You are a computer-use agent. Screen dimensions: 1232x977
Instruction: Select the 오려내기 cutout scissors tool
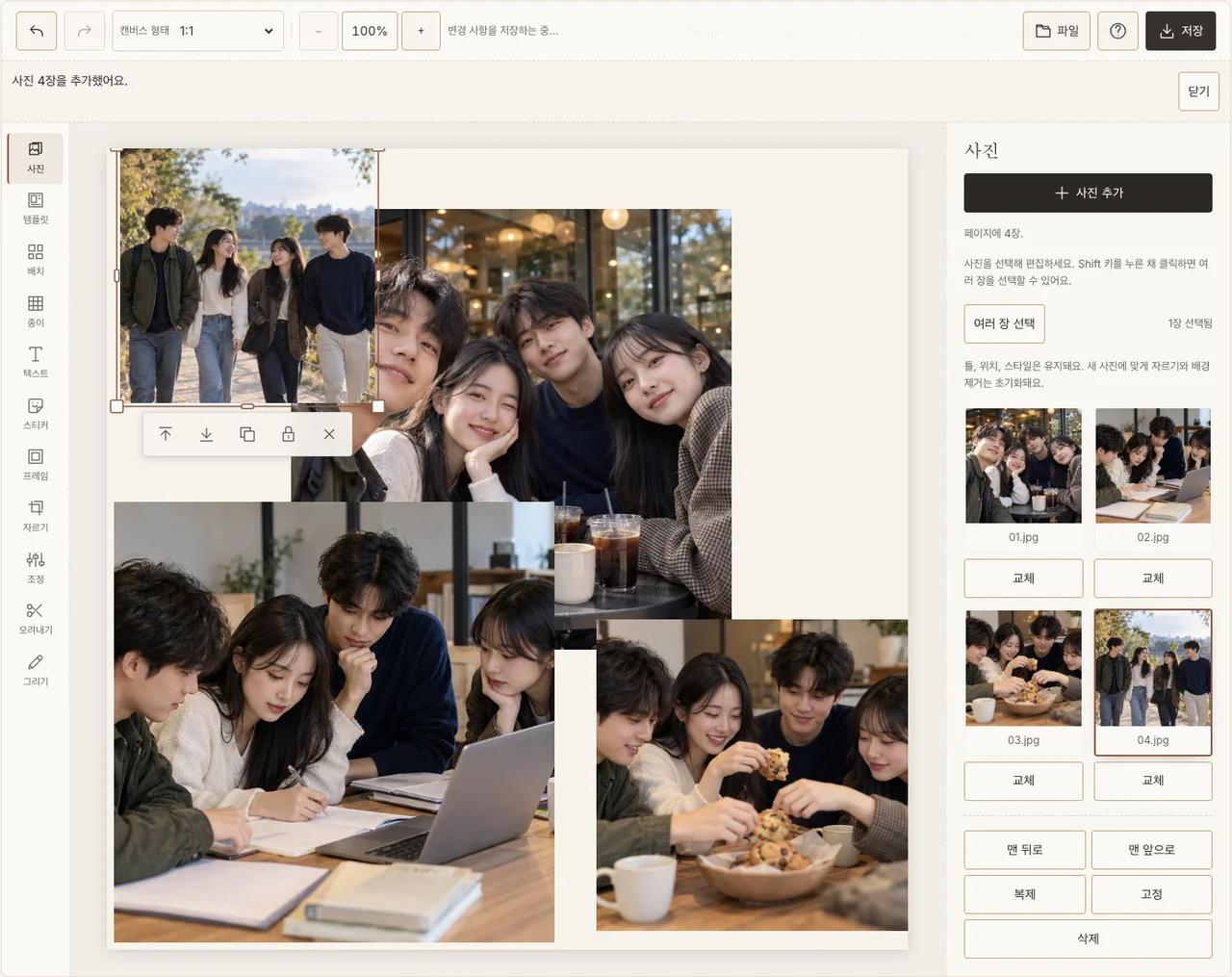click(x=36, y=619)
